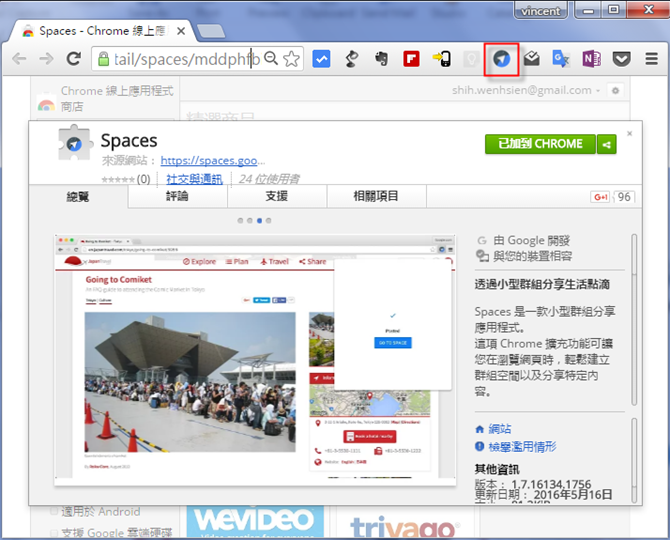
Task: Select the 總覽 overview tab
Action: pyautogui.click(x=78, y=197)
